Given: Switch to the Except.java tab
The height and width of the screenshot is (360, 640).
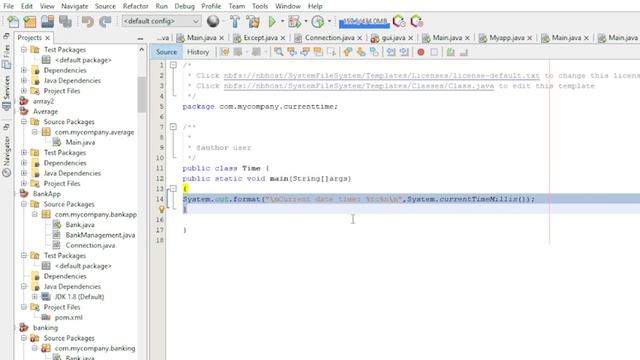Looking at the screenshot, I should [260, 38].
